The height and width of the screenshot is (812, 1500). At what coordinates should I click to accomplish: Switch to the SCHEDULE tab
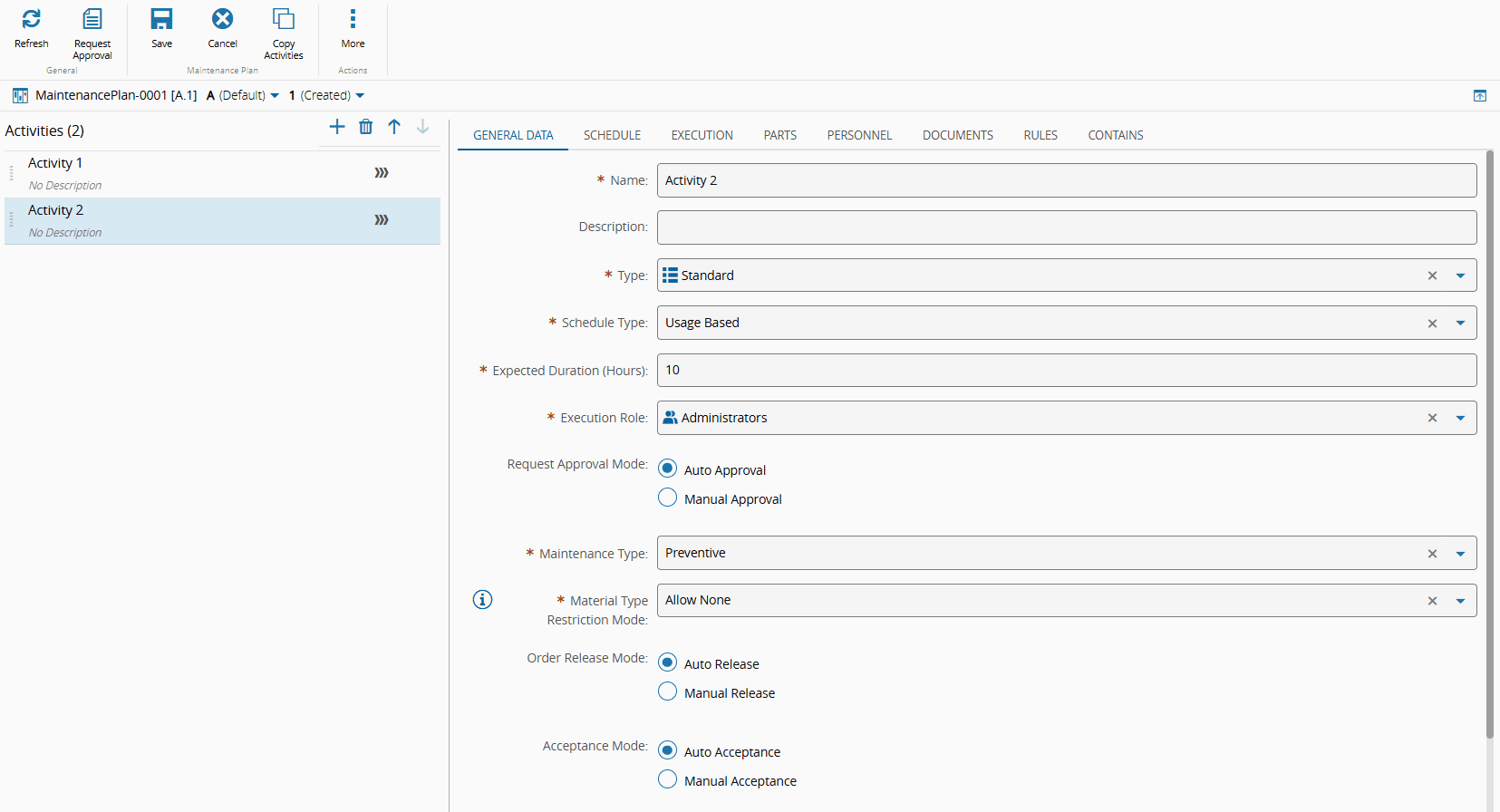pos(612,135)
